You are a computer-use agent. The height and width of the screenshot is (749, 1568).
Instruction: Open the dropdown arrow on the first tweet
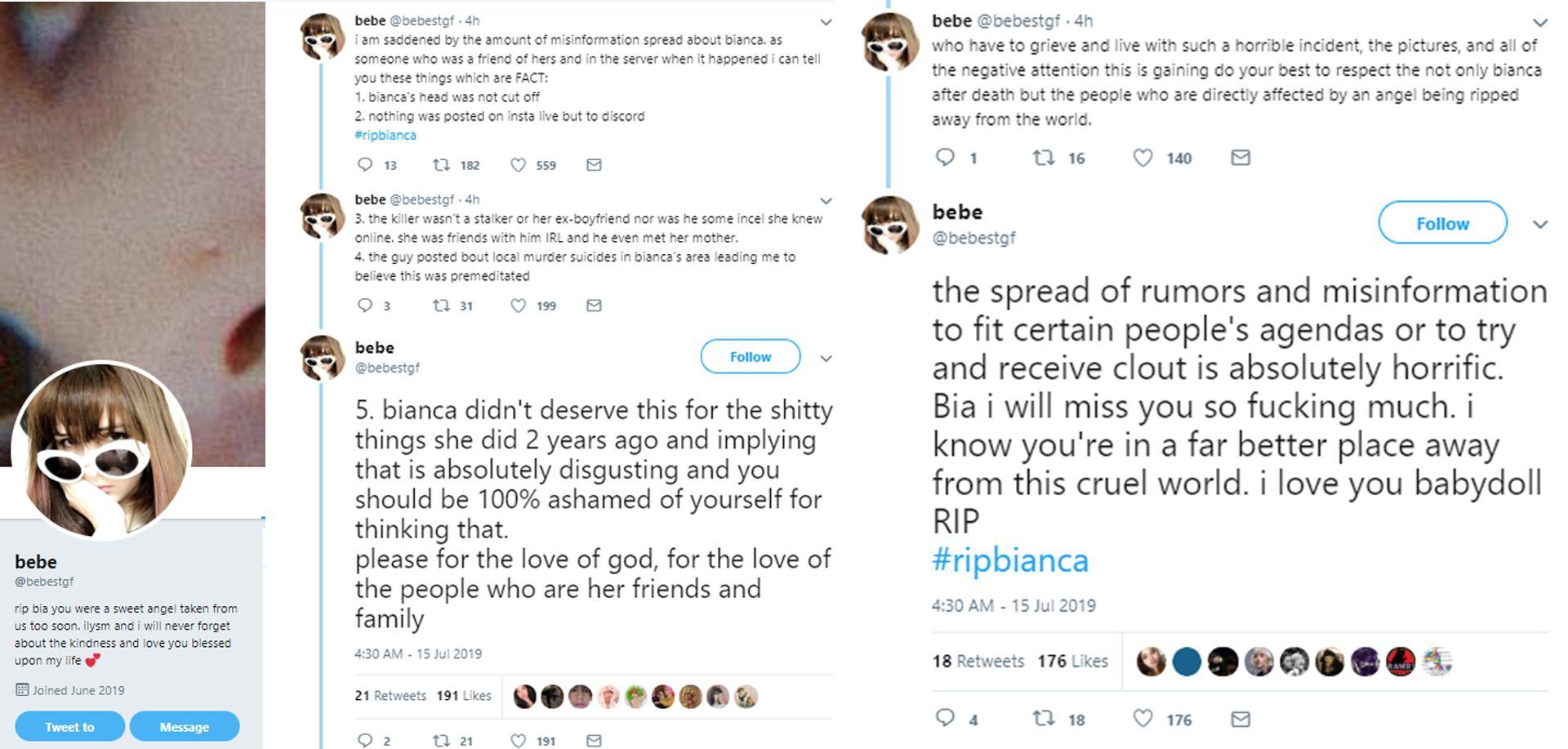[826, 22]
